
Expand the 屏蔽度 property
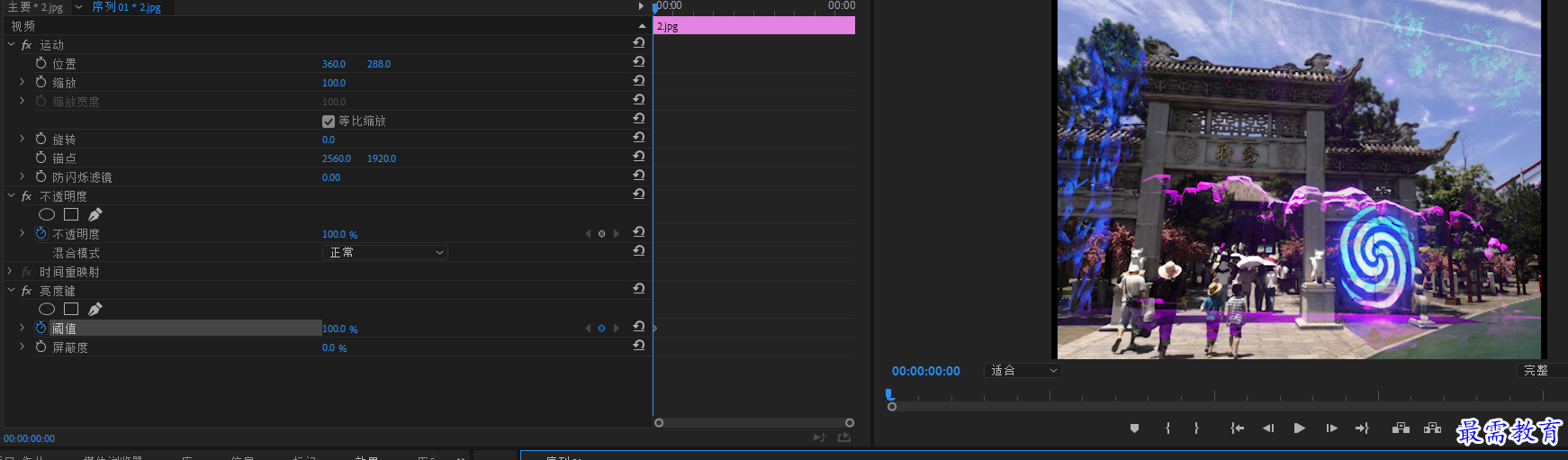pyautogui.click(x=23, y=347)
